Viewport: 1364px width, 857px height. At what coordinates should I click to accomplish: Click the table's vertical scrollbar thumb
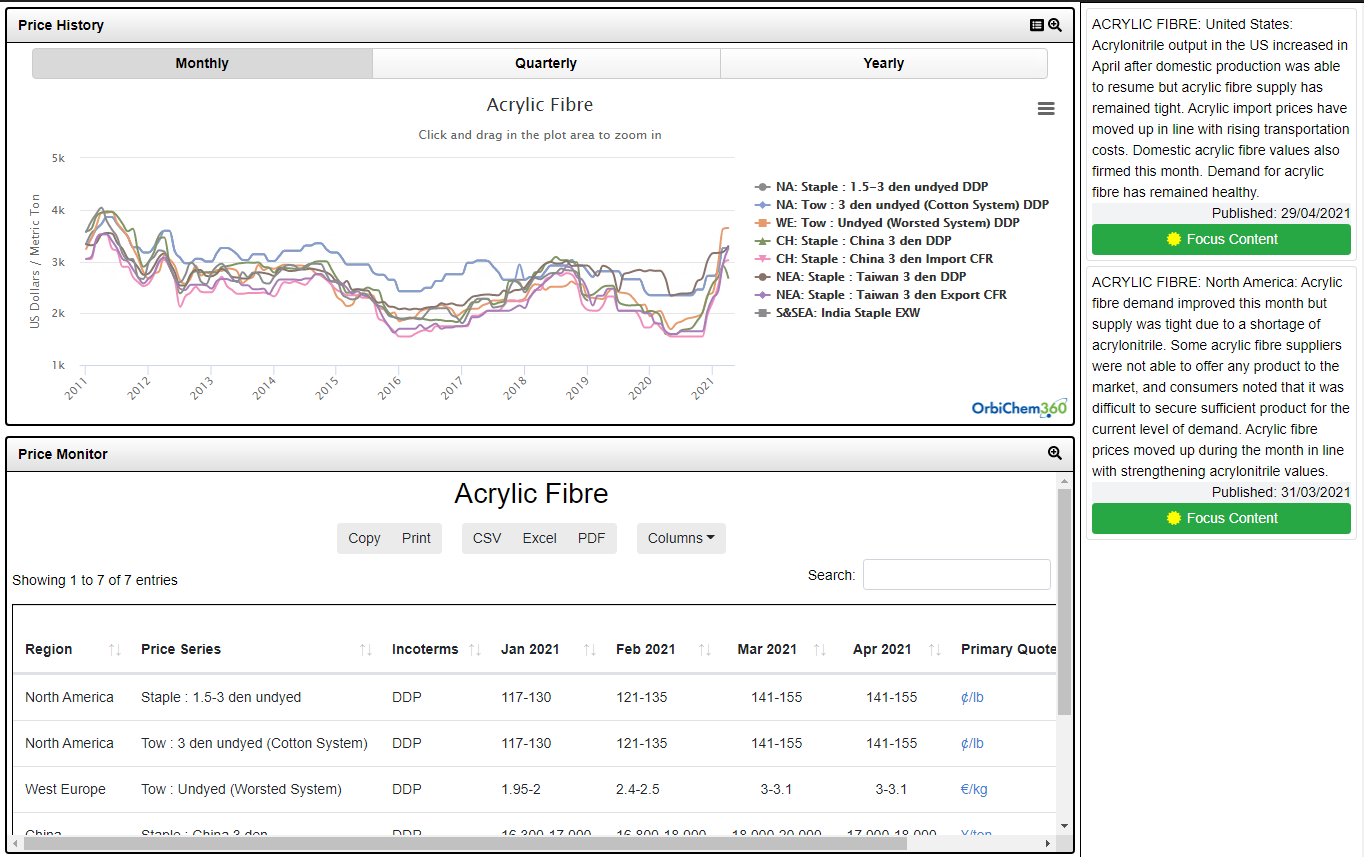(x=1064, y=602)
